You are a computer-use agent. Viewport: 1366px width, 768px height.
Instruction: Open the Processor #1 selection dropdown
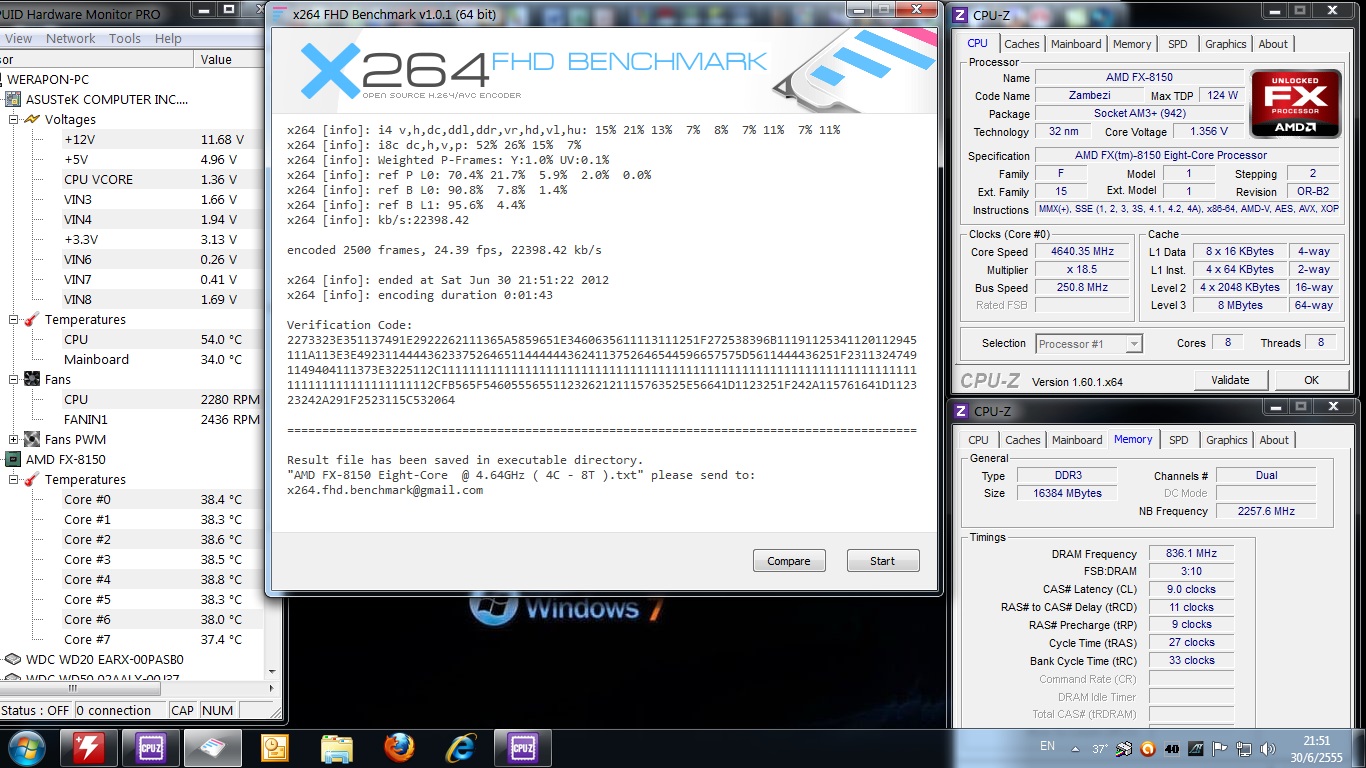[1088, 343]
